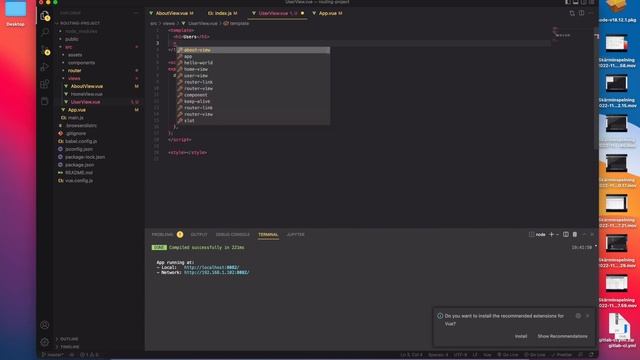Select the TERMINAL panel tab
The height and width of the screenshot is (360, 640).
268,234
